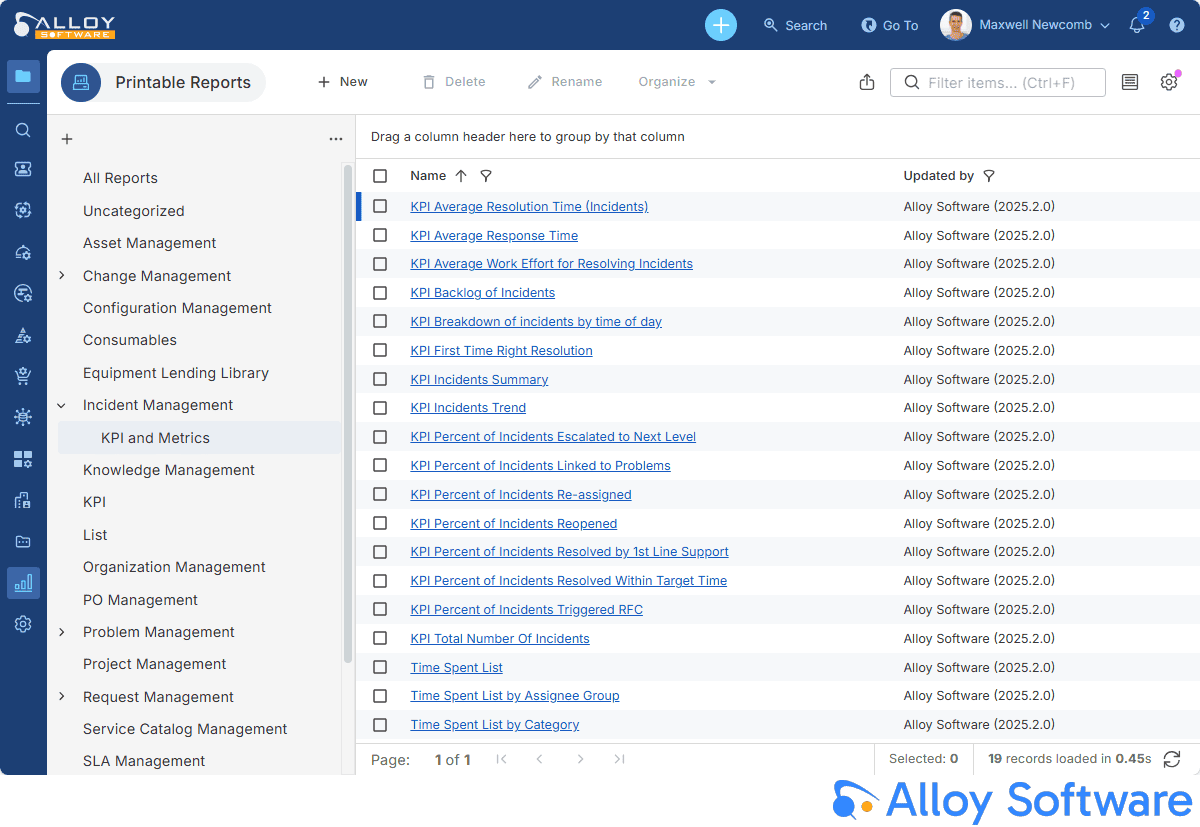This screenshot has width=1200, height=827.
Task: Check the box for KPI Incidents Trend
Action: [x=380, y=408]
